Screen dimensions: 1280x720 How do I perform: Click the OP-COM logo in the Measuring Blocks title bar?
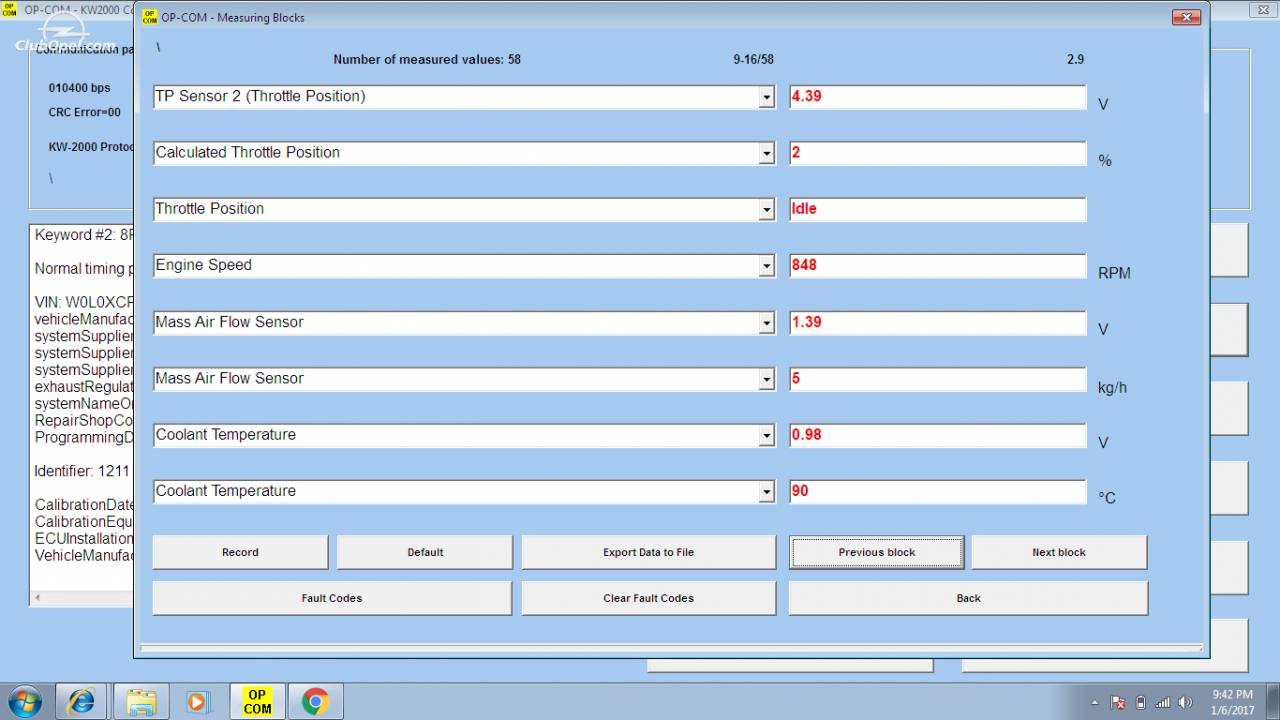(150, 17)
